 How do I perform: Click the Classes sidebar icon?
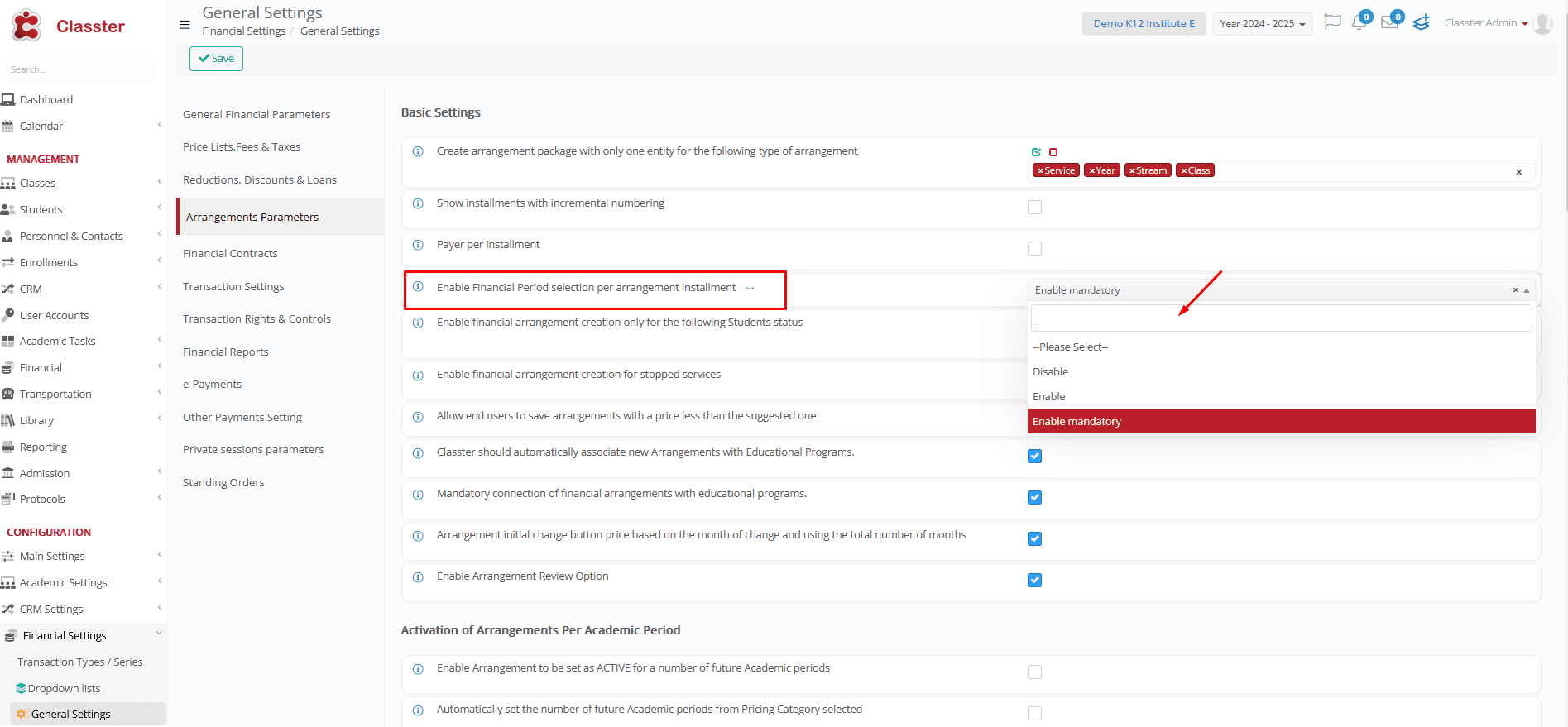point(8,183)
